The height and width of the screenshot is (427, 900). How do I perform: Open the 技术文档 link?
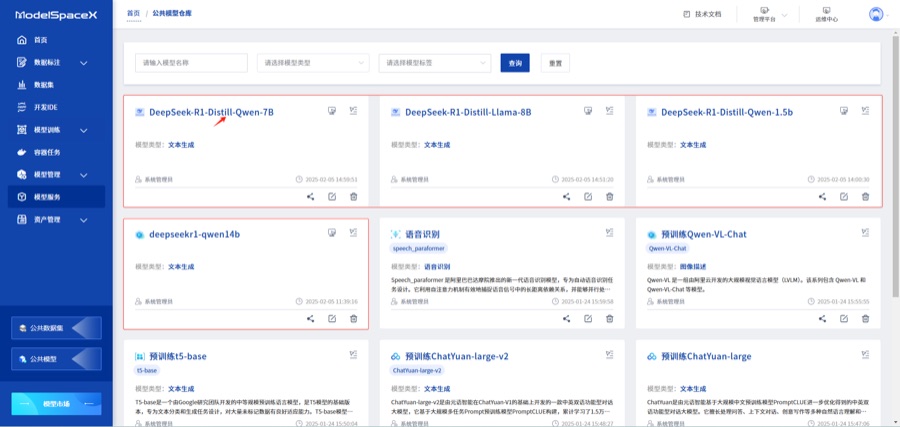[x=702, y=14]
